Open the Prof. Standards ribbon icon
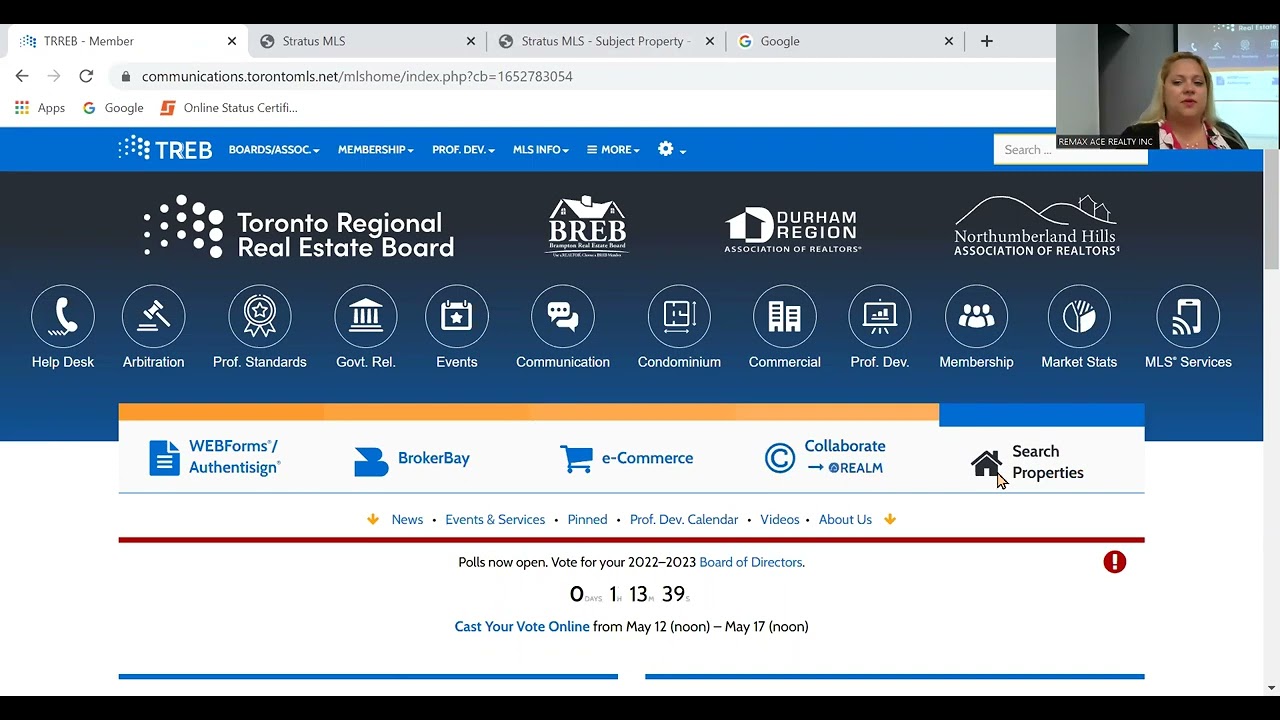The image size is (1280, 720). click(259, 317)
